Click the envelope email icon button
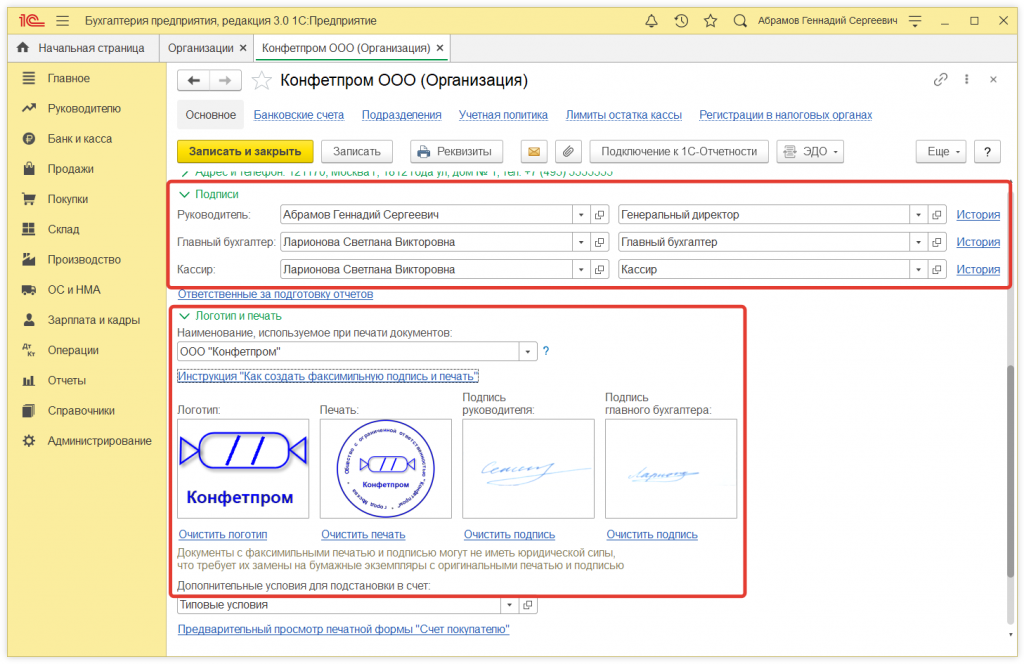 [534, 151]
